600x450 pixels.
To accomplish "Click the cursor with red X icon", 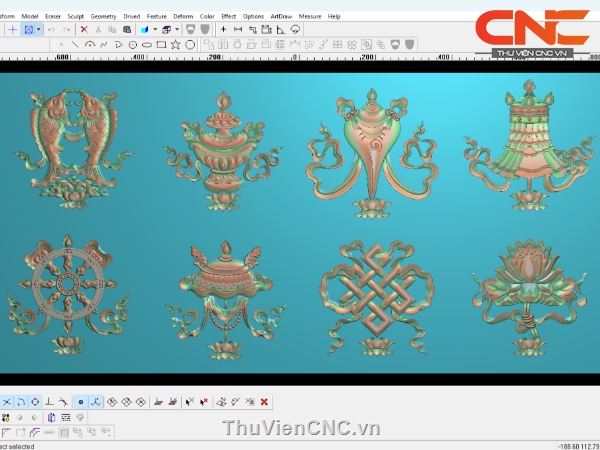I will [204, 402].
